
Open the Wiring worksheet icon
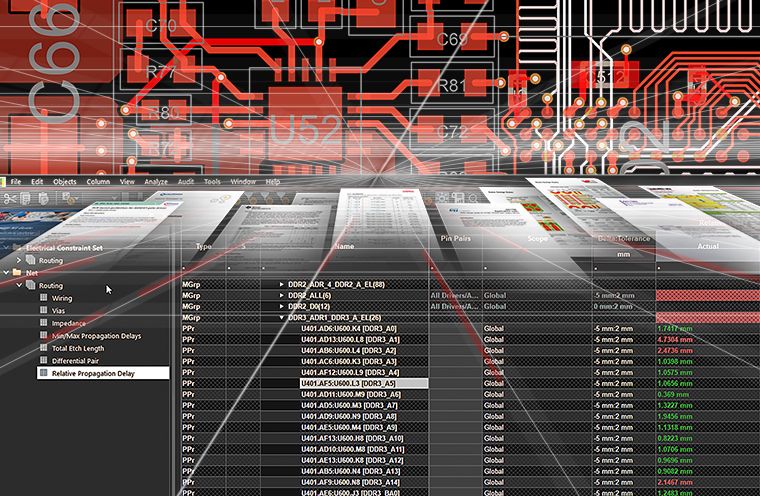pyautogui.click(x=43, y=298)
